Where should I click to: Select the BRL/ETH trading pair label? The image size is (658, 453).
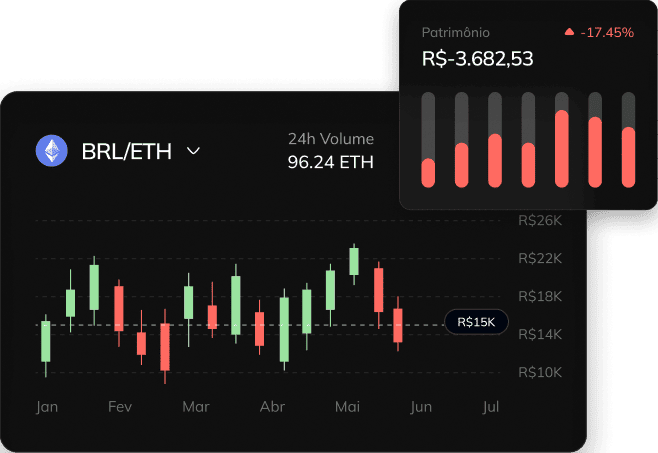coord(127,151)
